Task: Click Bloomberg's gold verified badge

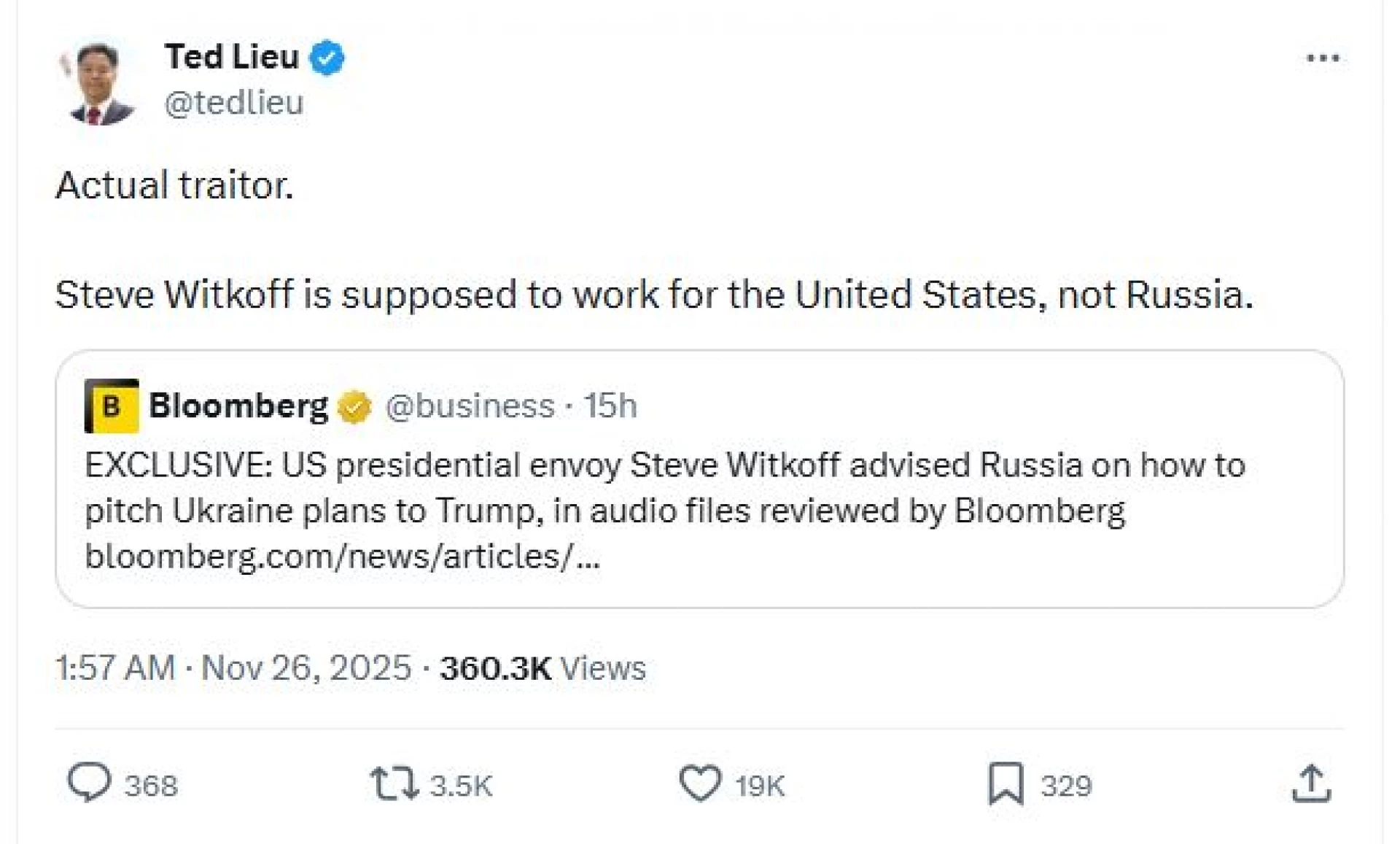Action: point(355,406)
